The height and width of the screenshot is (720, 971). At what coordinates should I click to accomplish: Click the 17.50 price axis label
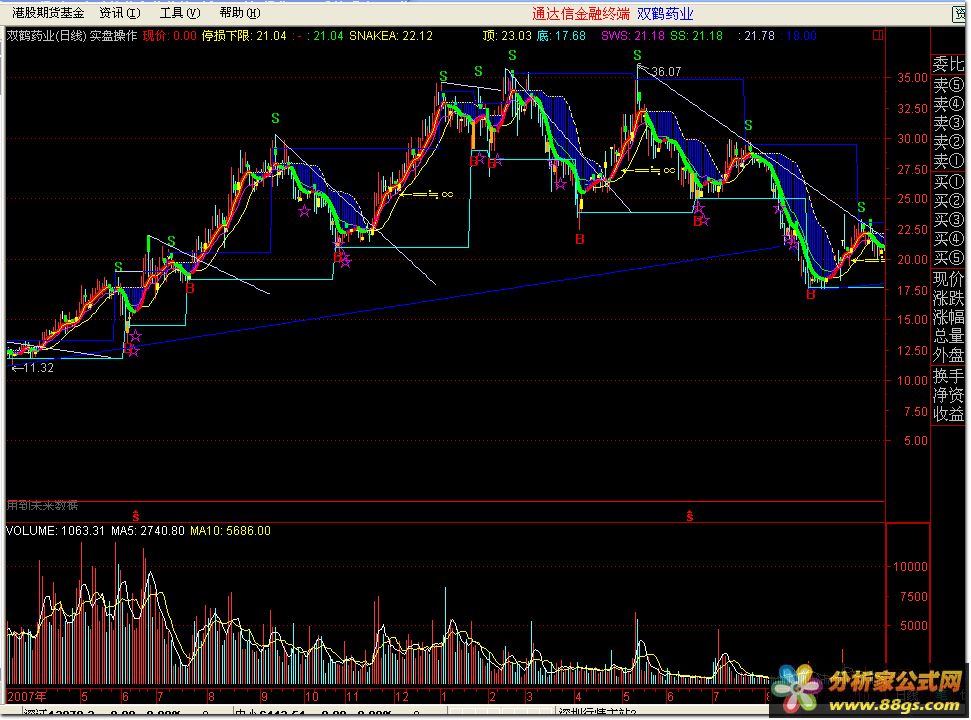tap(912, 290)
